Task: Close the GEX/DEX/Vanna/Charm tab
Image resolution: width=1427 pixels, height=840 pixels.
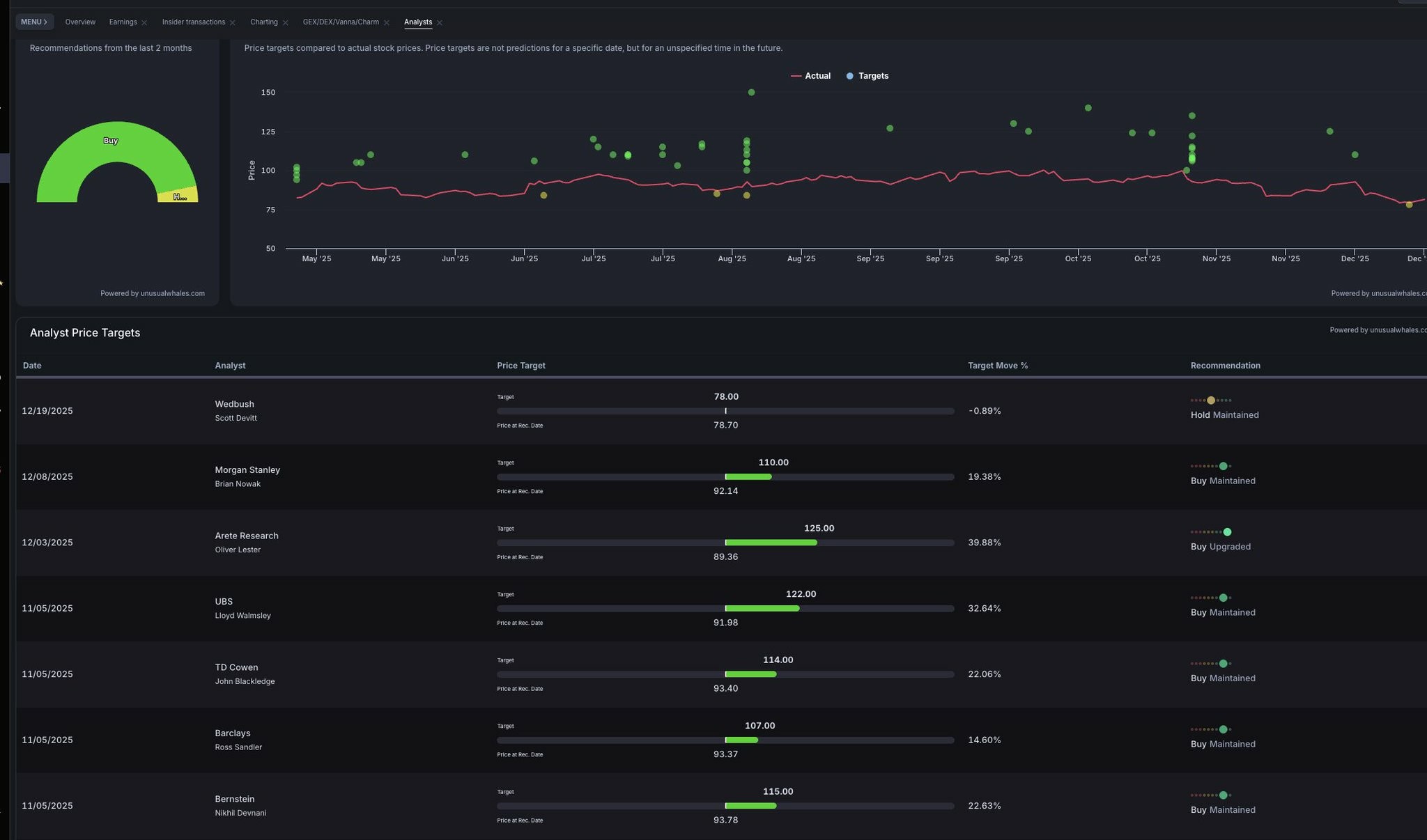Action: point(387,23)
